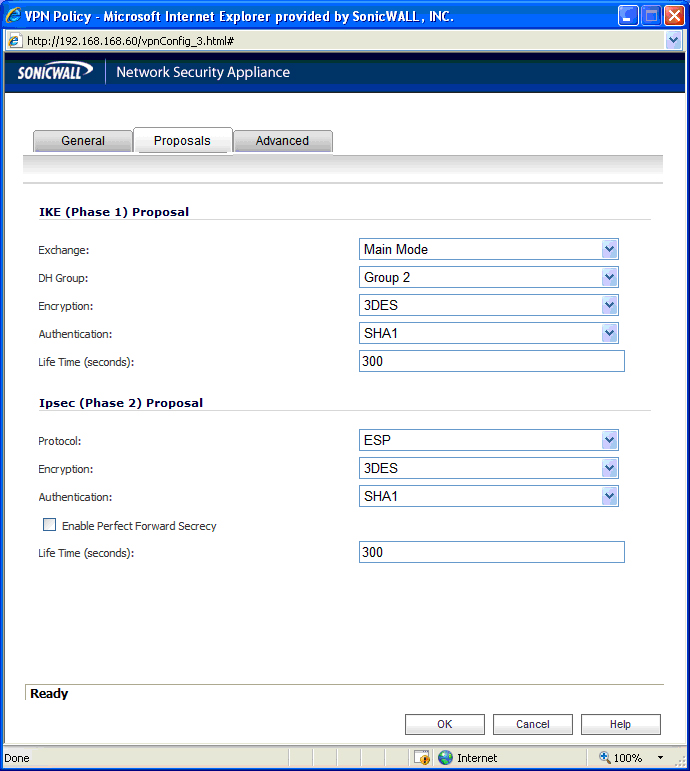The width and height of the screenshot is (690, 771).
Task: Click the 'IKE (Phase 1) Proposal' heading
Action: point(114,212)
